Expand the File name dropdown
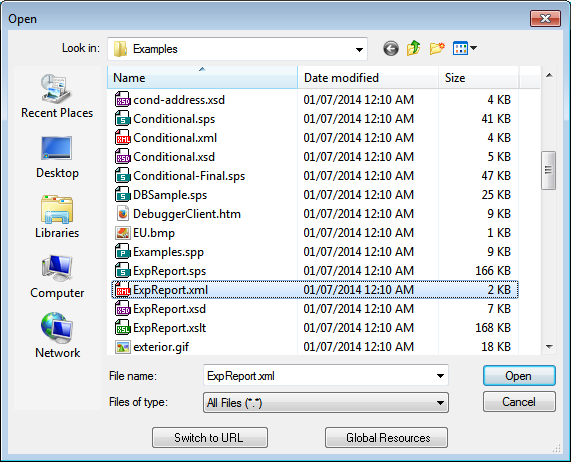 (x=440, y=376)
